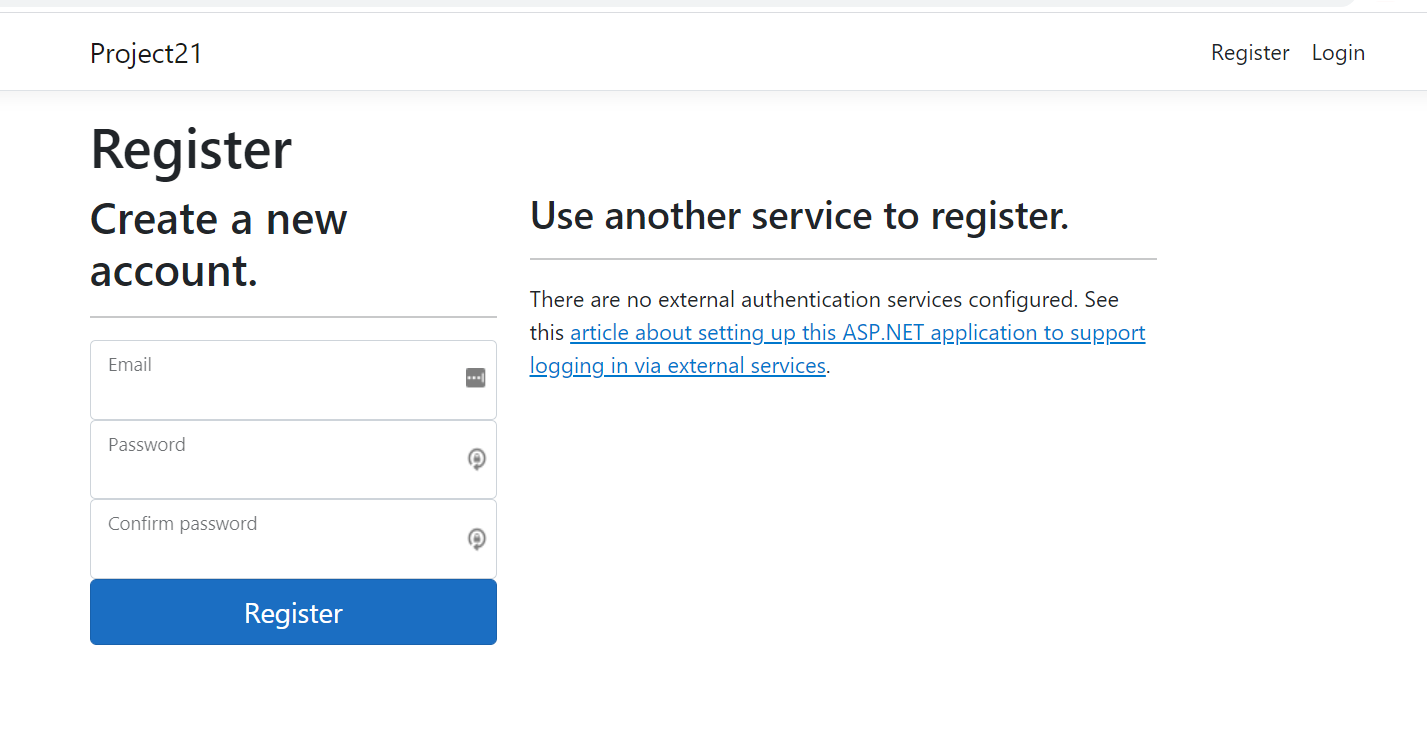The height and width of the screenshot is (739, 1427).
Task: Click the reveal icon in Confirm password field
Action: pos(475,539)
